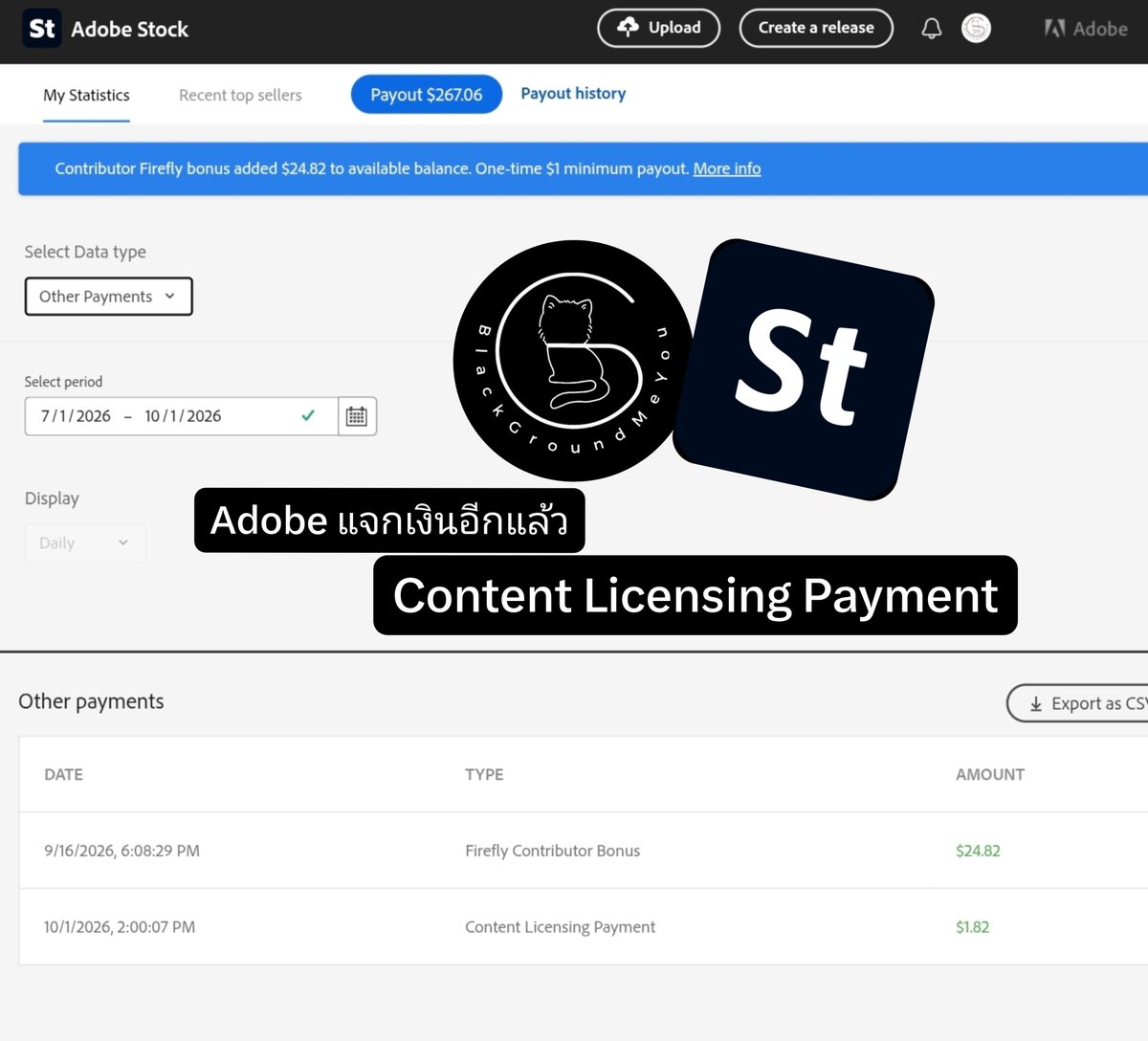Expand the Other Payments data type dropdown
The image size is (1148, 1041).
pyautogui.click(x=108, y=297)
